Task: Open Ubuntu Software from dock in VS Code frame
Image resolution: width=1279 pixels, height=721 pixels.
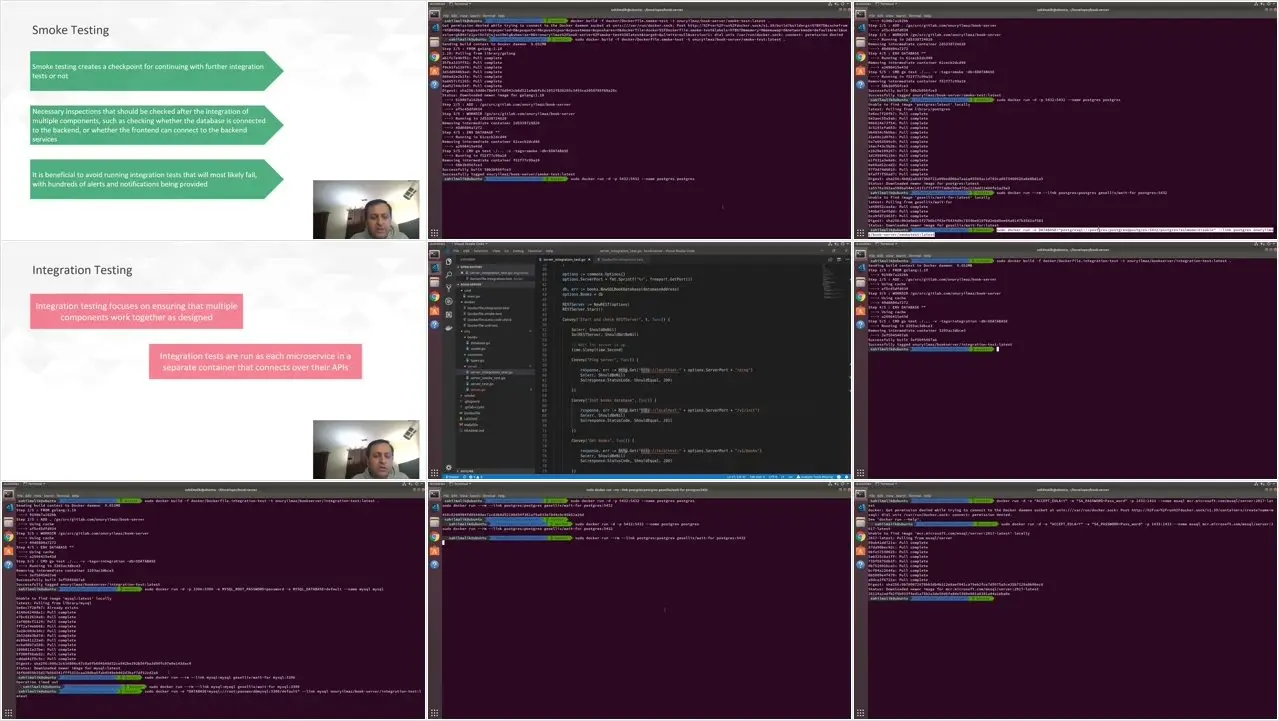Action: click(434, 311)
